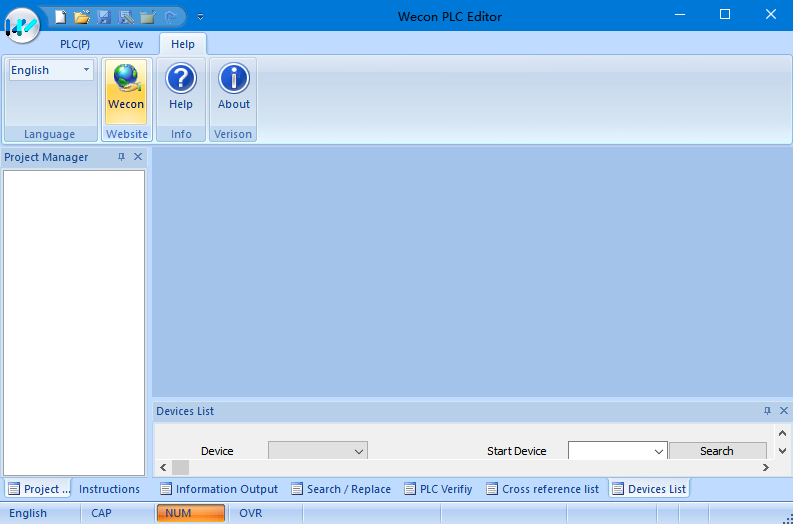Open the Information Output tab
The height and width of the screenshot is (524, 793).
(218, 489)
